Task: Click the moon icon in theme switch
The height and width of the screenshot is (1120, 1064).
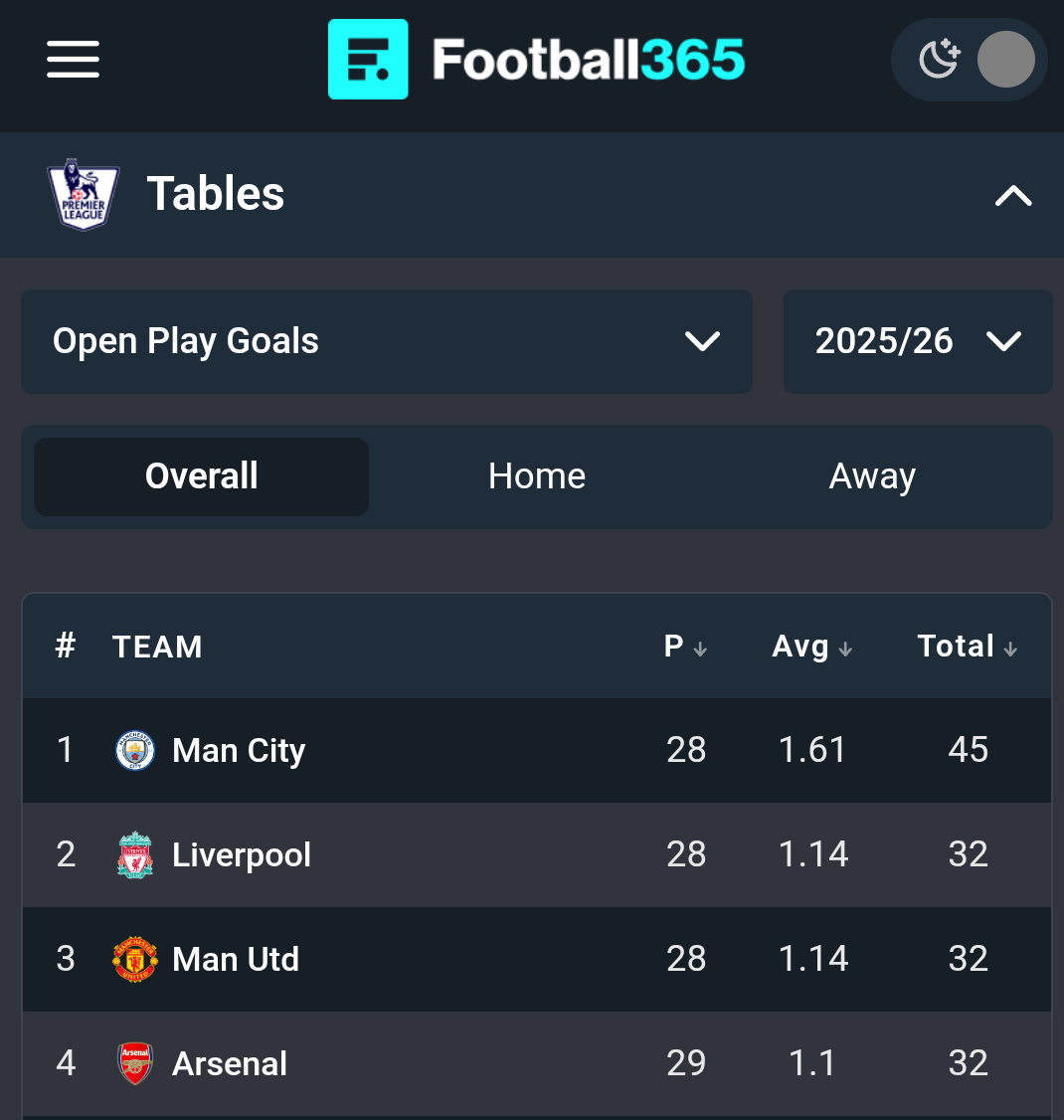Action: (x=938, y=60)
